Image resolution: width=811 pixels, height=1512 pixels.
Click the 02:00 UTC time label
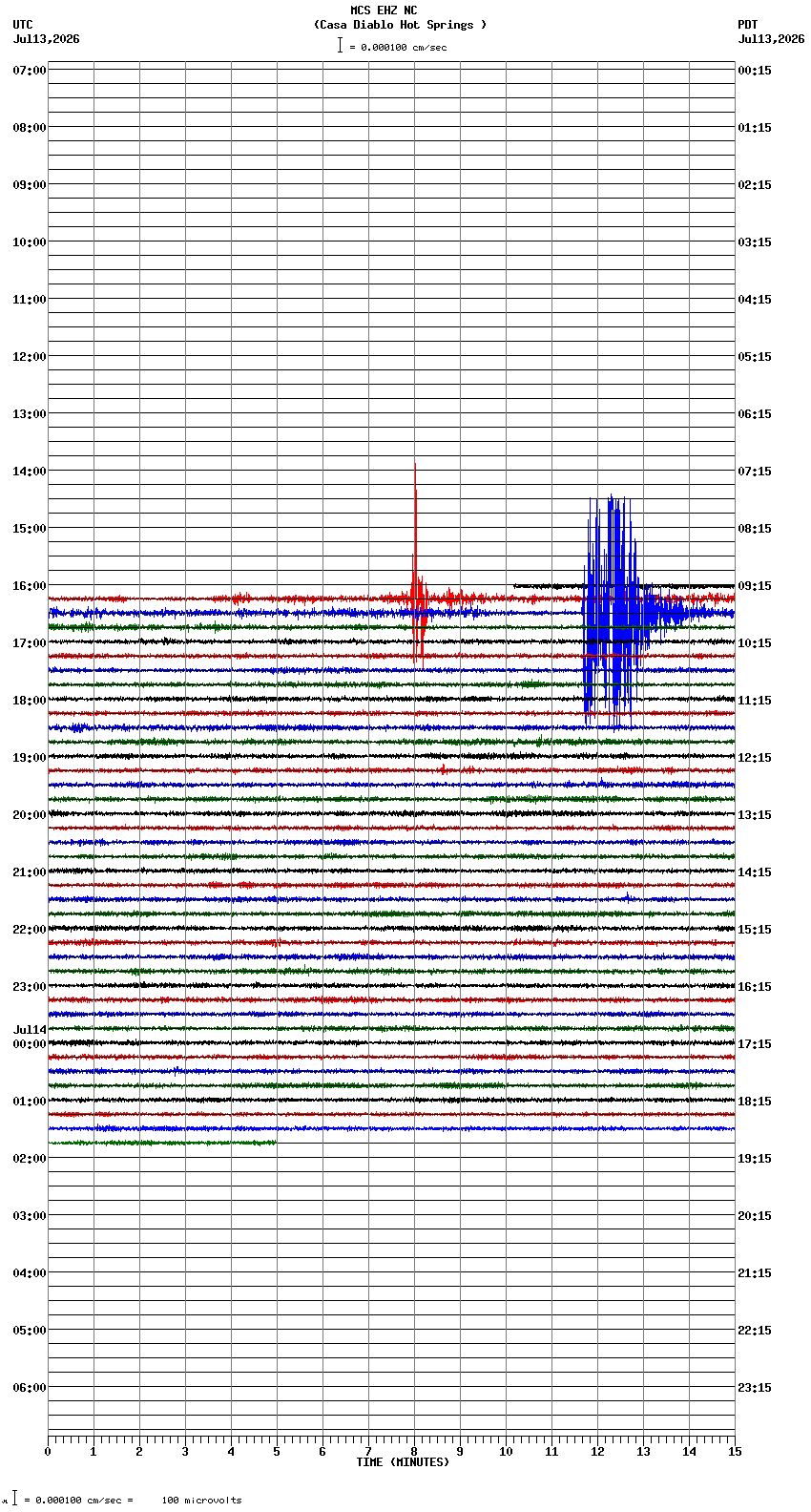(x=30, y=1159)
